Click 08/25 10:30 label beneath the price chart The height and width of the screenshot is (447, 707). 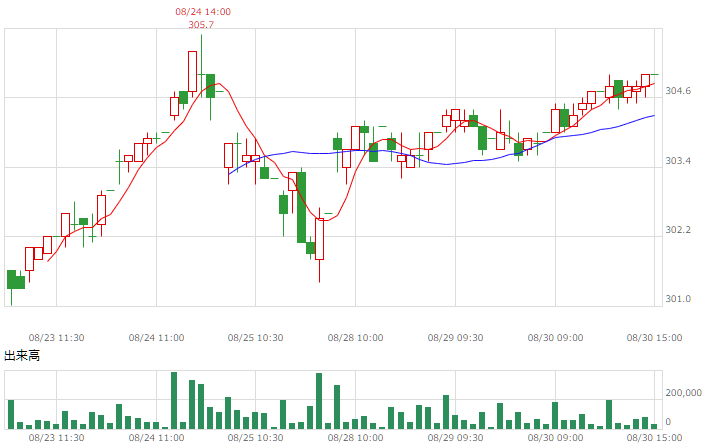click(x=256, y=338)
